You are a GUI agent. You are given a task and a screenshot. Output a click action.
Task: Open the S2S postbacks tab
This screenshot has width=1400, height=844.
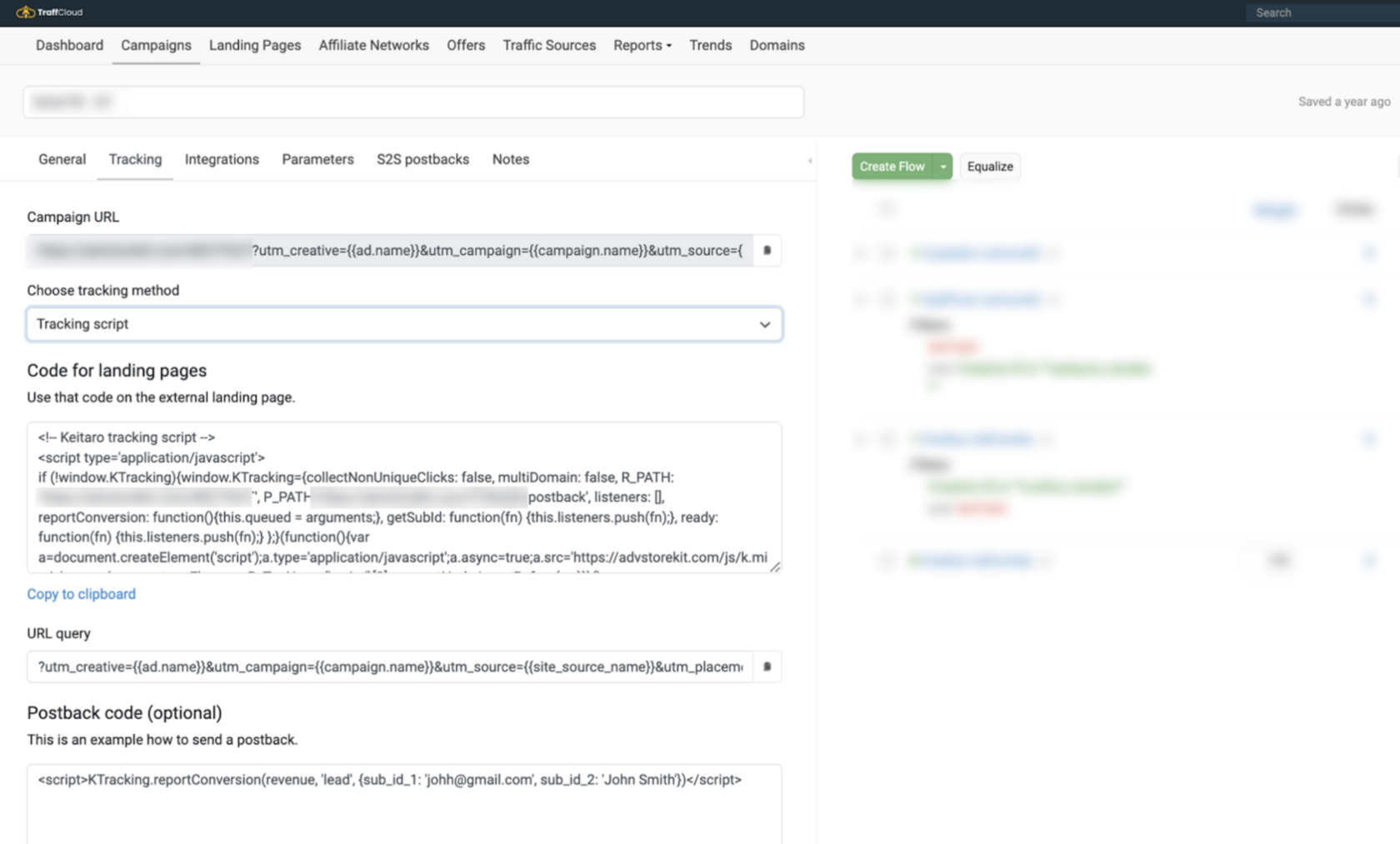(x=422, y=159)
